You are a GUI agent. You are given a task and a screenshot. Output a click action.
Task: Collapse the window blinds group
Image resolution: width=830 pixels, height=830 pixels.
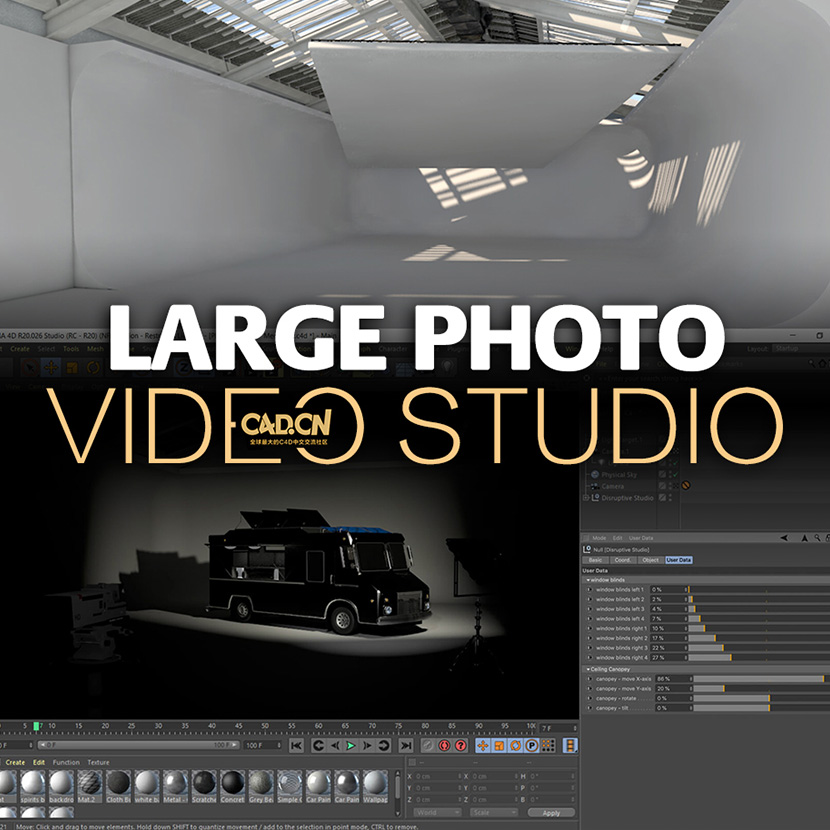[x=588, y=580]
